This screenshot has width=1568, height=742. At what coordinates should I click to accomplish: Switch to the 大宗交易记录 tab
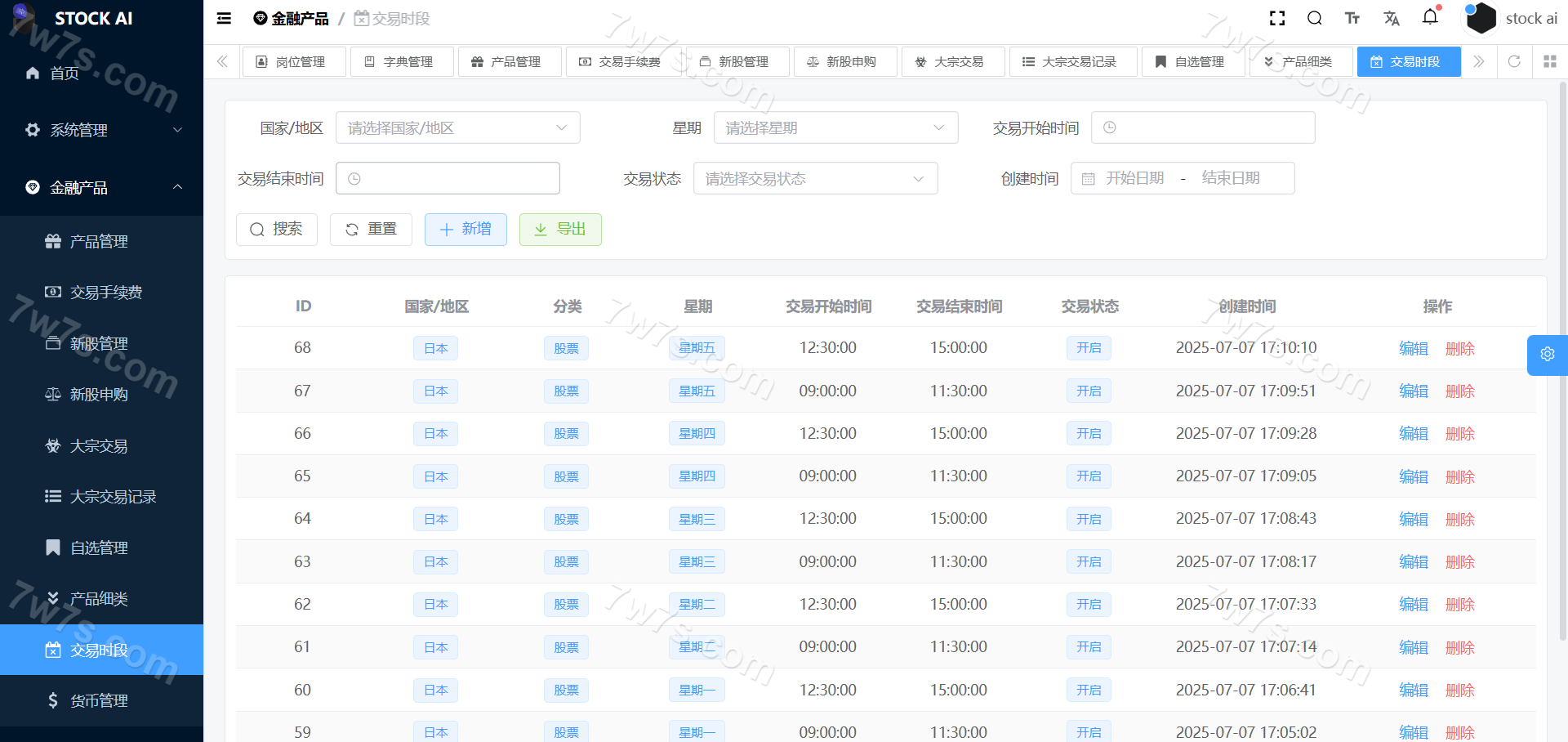pos(1072,62)
